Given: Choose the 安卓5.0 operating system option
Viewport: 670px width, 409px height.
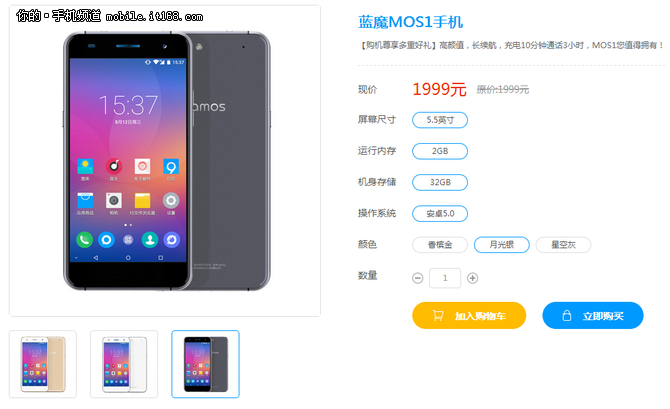Looking at the screenshot, I should click(440, 214).
